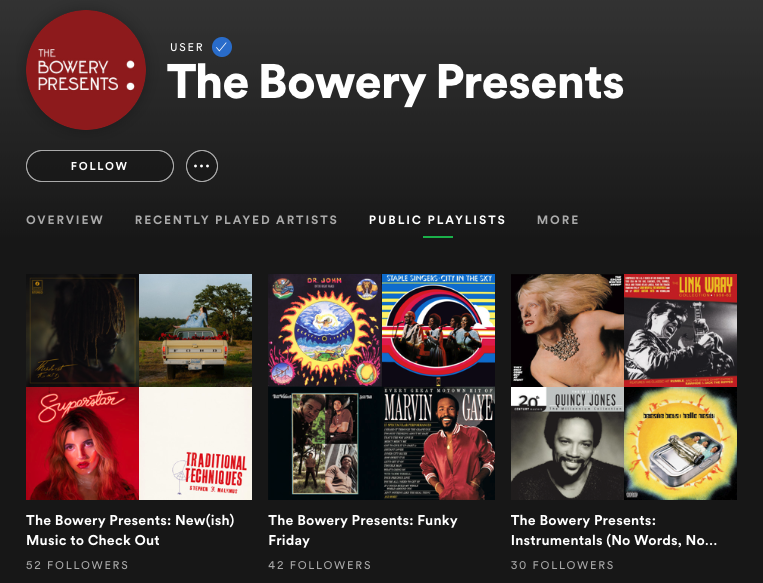Open the Superstar album cover tile
This screenshot has width=763, height=583.
pyautogui.click(x=82, y=443)
